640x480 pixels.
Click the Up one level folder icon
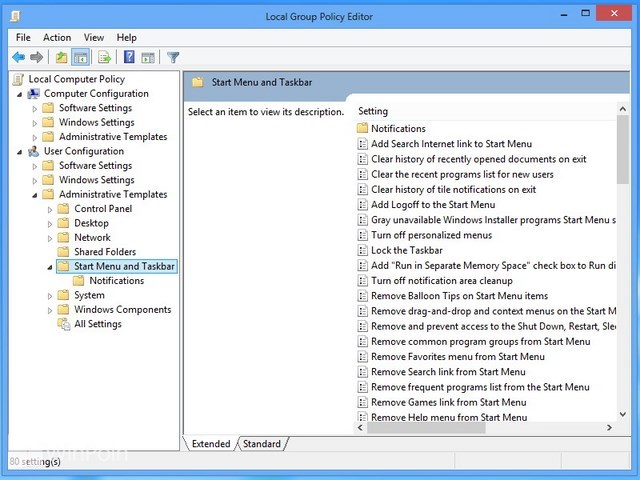[62, 57]
